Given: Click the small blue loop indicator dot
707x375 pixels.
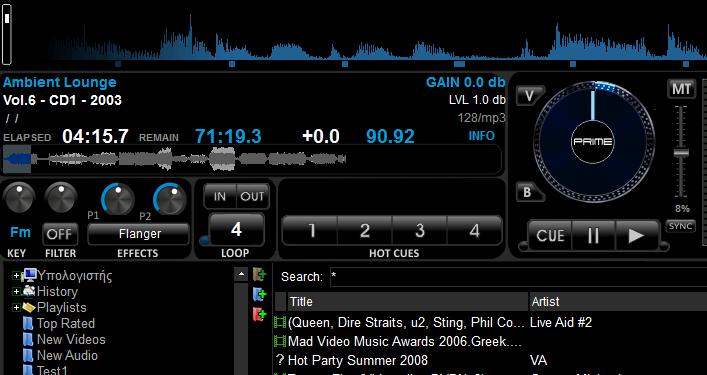Looking at the screenshot, I should click(205, 240).
